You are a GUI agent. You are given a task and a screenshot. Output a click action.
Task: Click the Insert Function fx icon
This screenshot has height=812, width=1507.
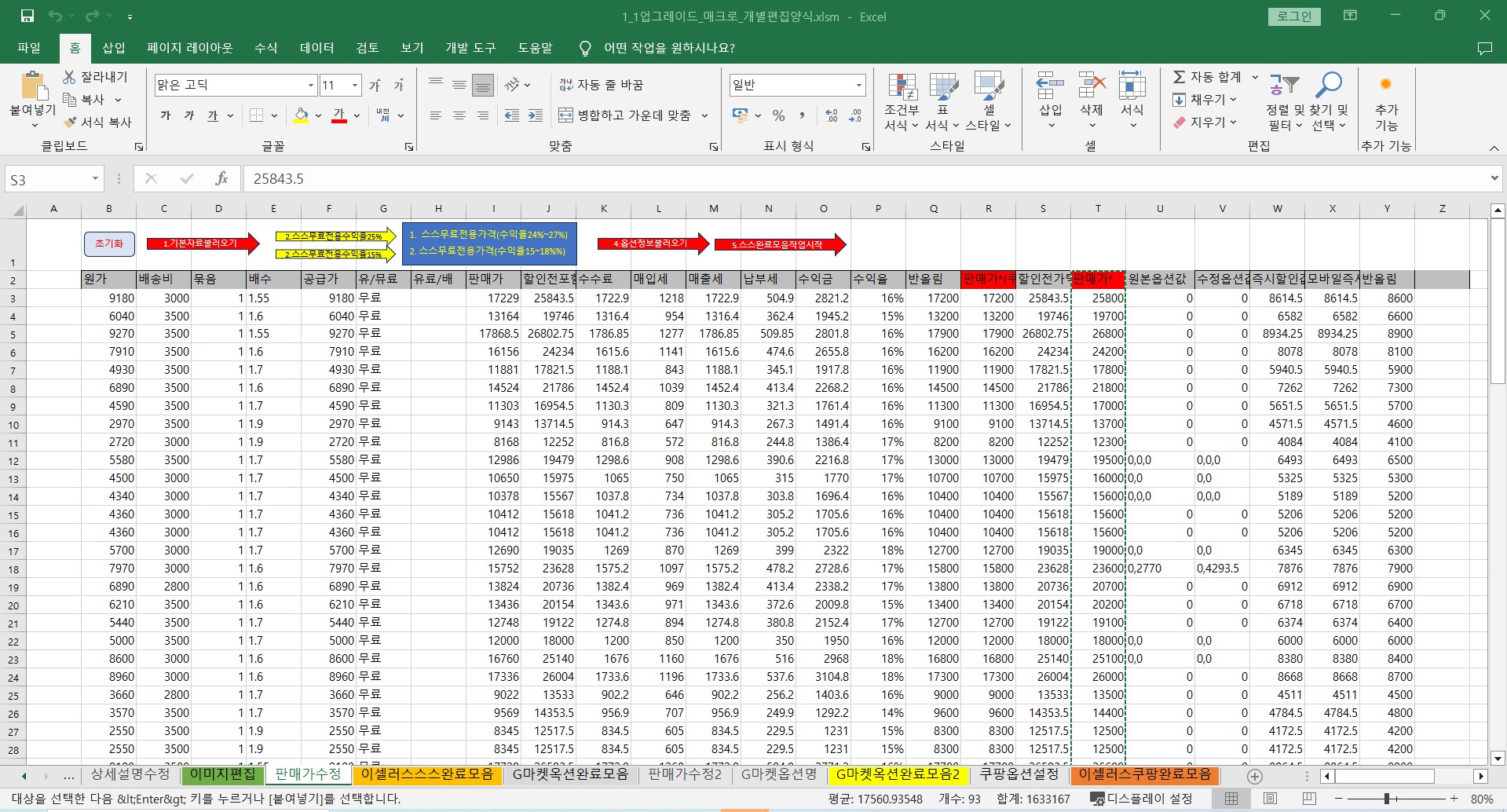(x=221, y=179)
